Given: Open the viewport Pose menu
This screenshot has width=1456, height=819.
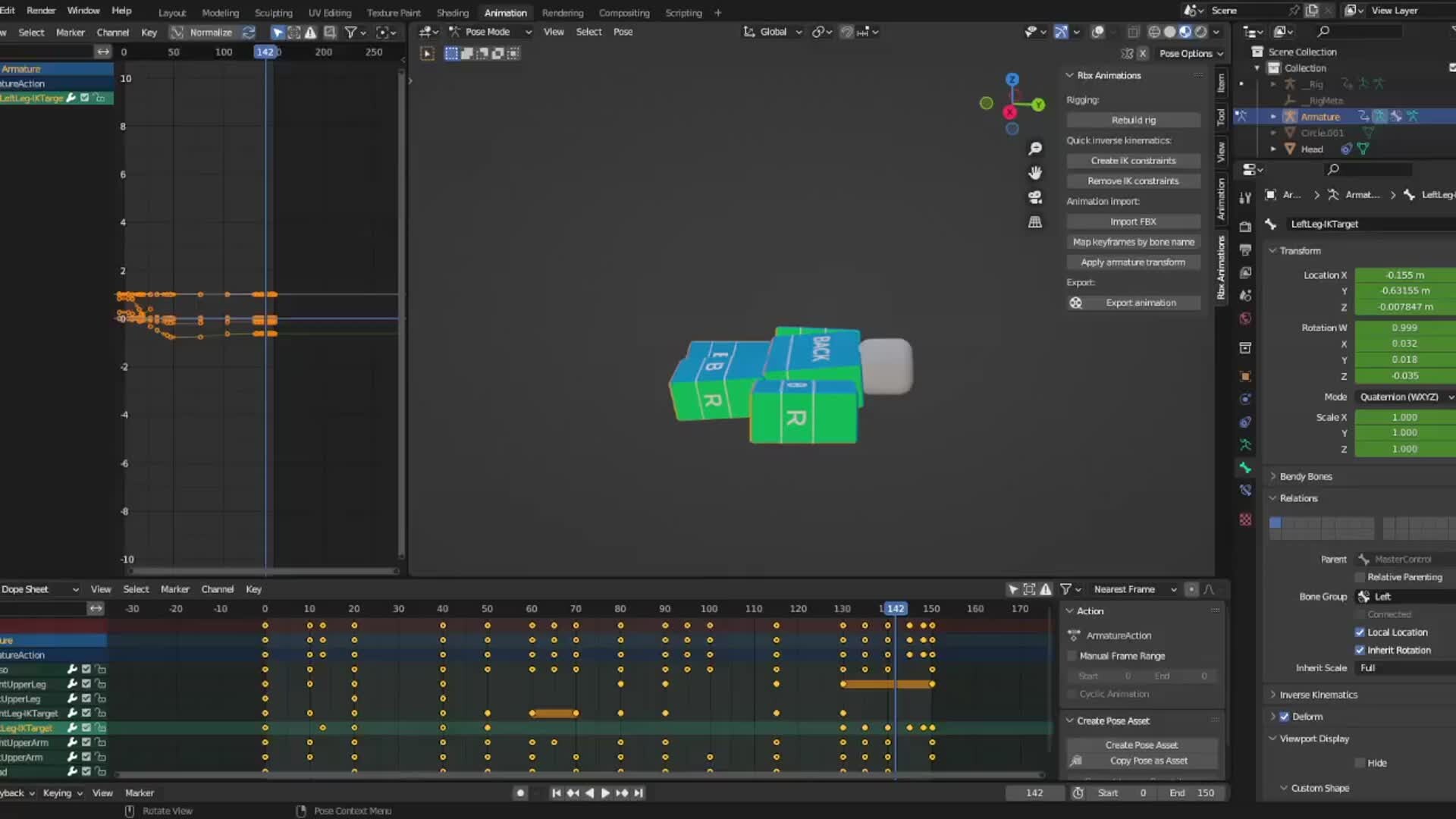Looking at the screenshot, I should pyautogui.click(x=623, y=32).
